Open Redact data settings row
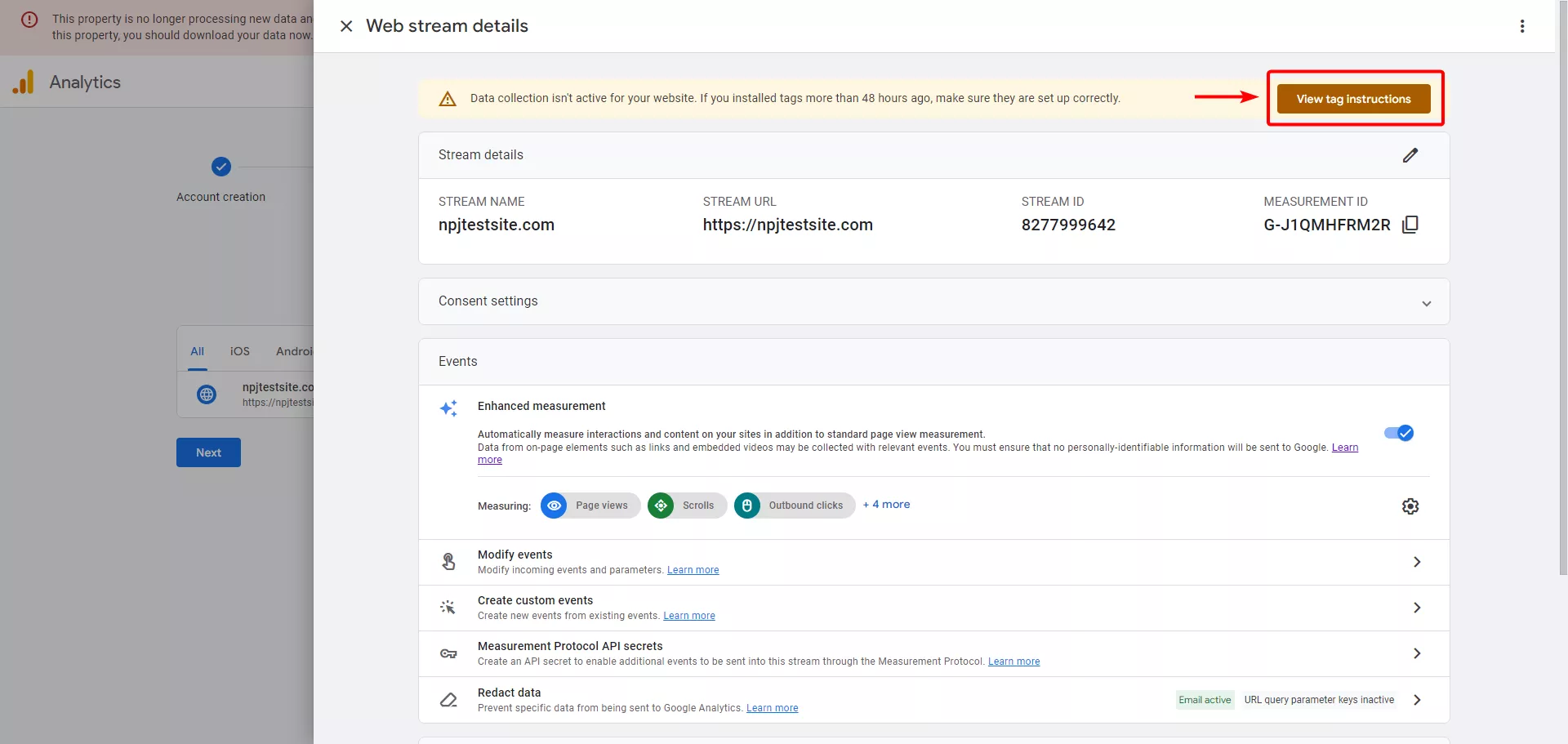The width and height of the screenshot is (1568, 744). click(933, 700)
